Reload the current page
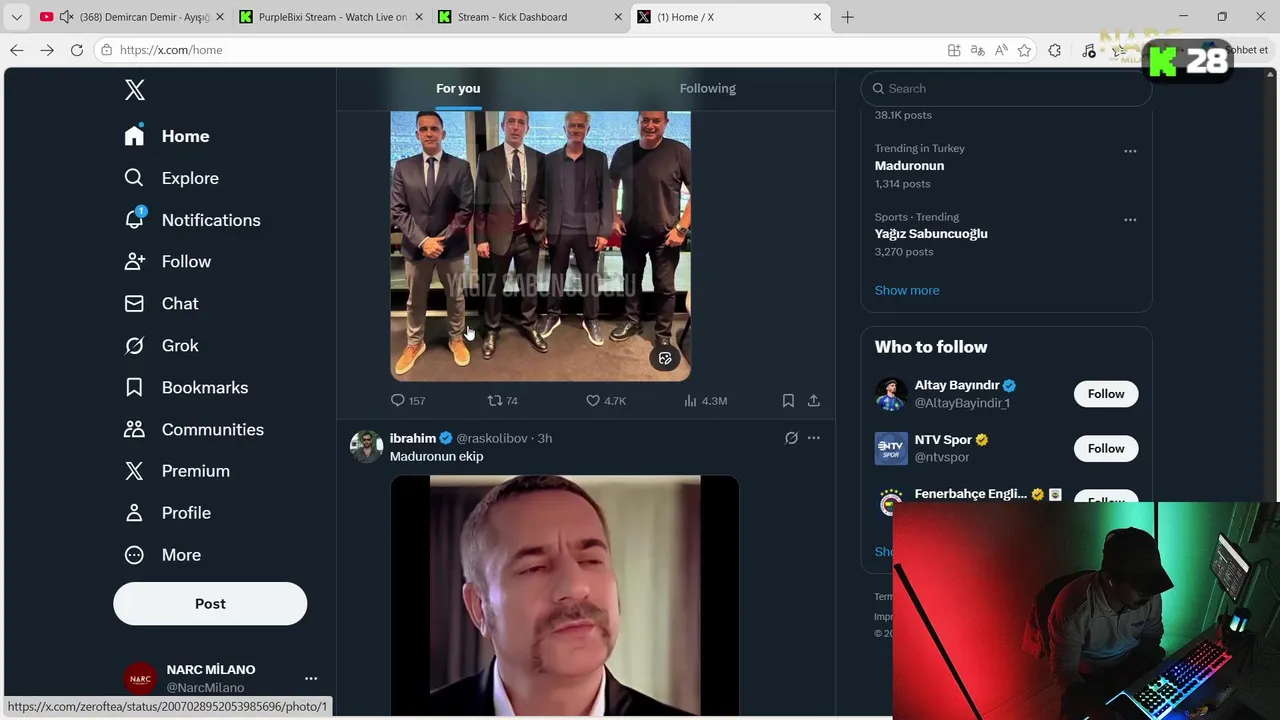1280x720 pixels. (x=77, y=50)
